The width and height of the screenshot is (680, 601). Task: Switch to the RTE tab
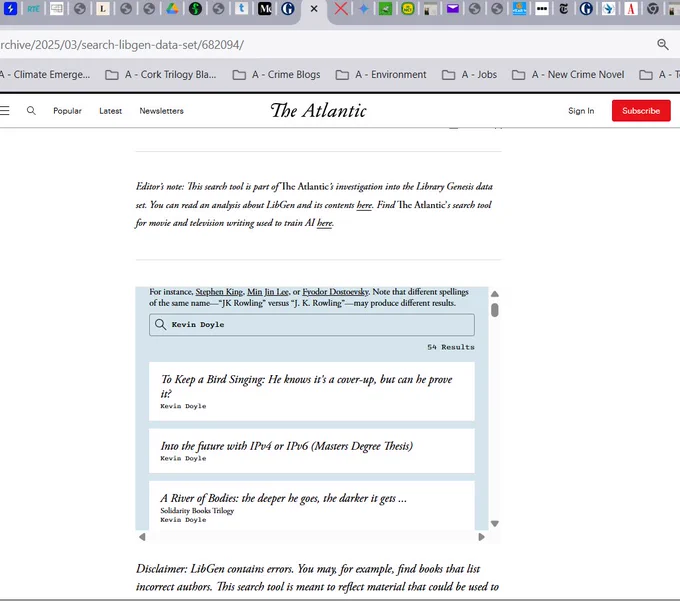coord(33,9)
